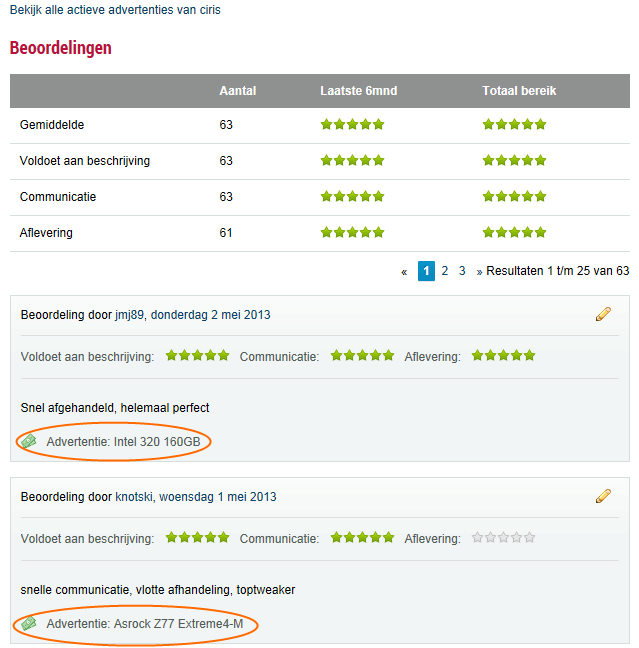Click Communicatie stars in jmj89 review
The image size is (639, 648).
tap(362, 356)
